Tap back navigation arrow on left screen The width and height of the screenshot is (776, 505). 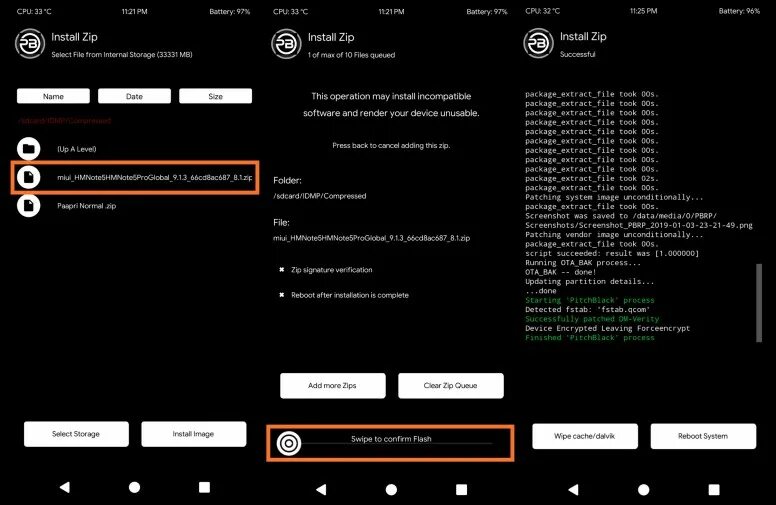click(x=64, y=487)
